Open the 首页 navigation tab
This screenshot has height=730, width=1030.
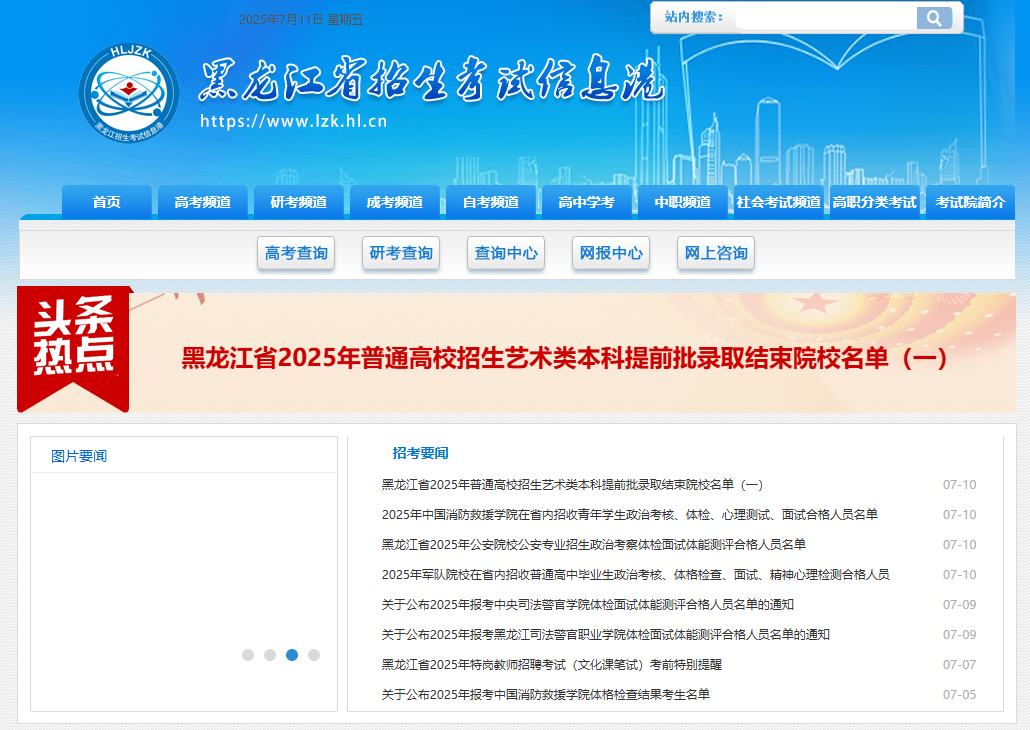coord(107,202)
